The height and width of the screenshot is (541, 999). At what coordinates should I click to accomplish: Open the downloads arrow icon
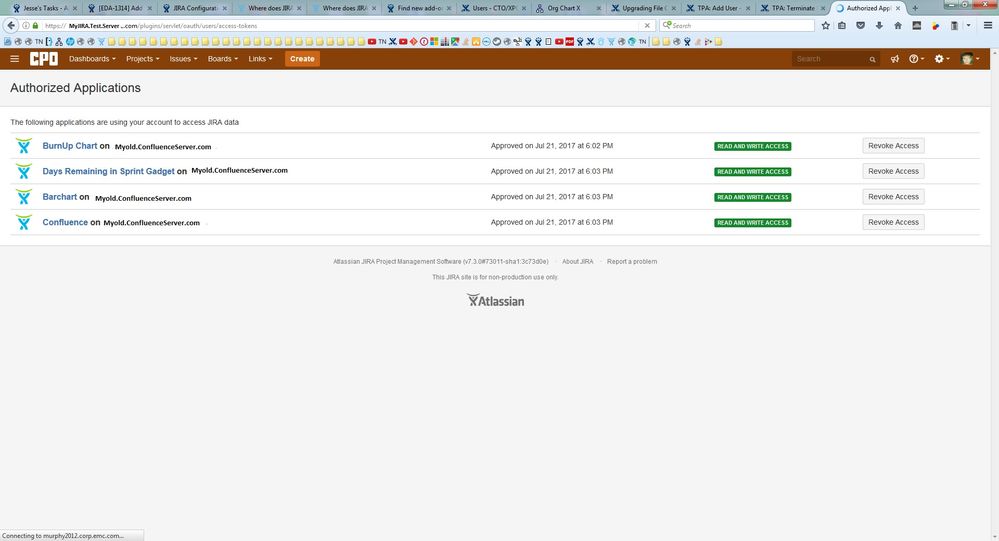click(879, 25)
